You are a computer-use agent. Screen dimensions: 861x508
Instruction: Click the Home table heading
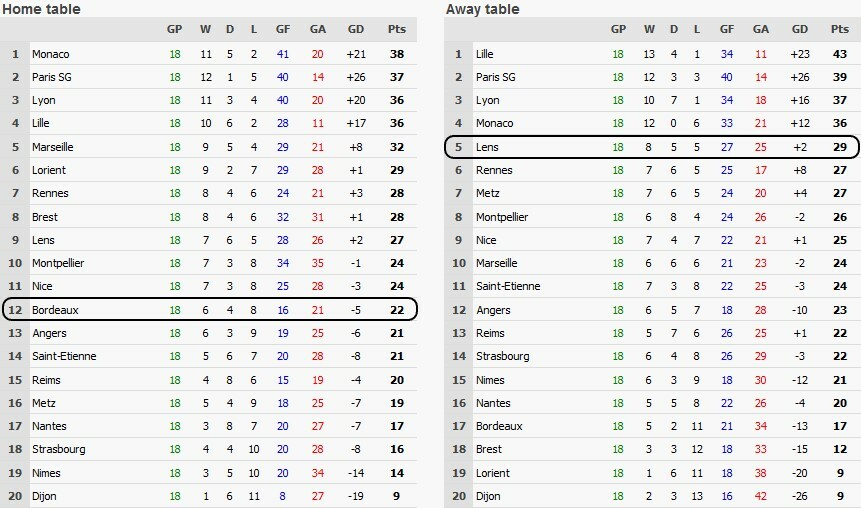[x=41, y=9]
